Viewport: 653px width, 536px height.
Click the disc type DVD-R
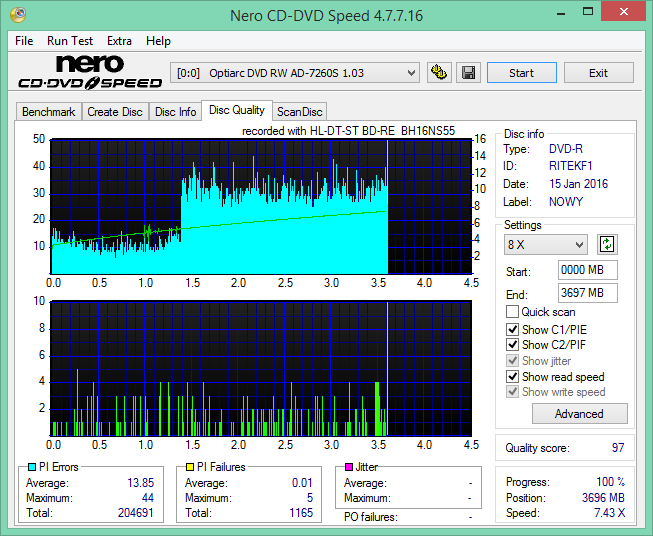tap(566, 149)
